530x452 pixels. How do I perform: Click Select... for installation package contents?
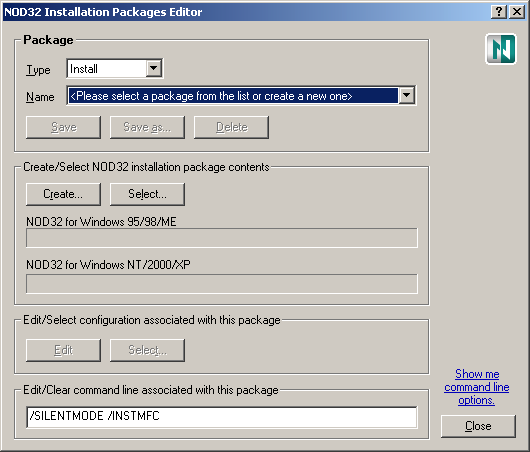click(x=147, y=194)
